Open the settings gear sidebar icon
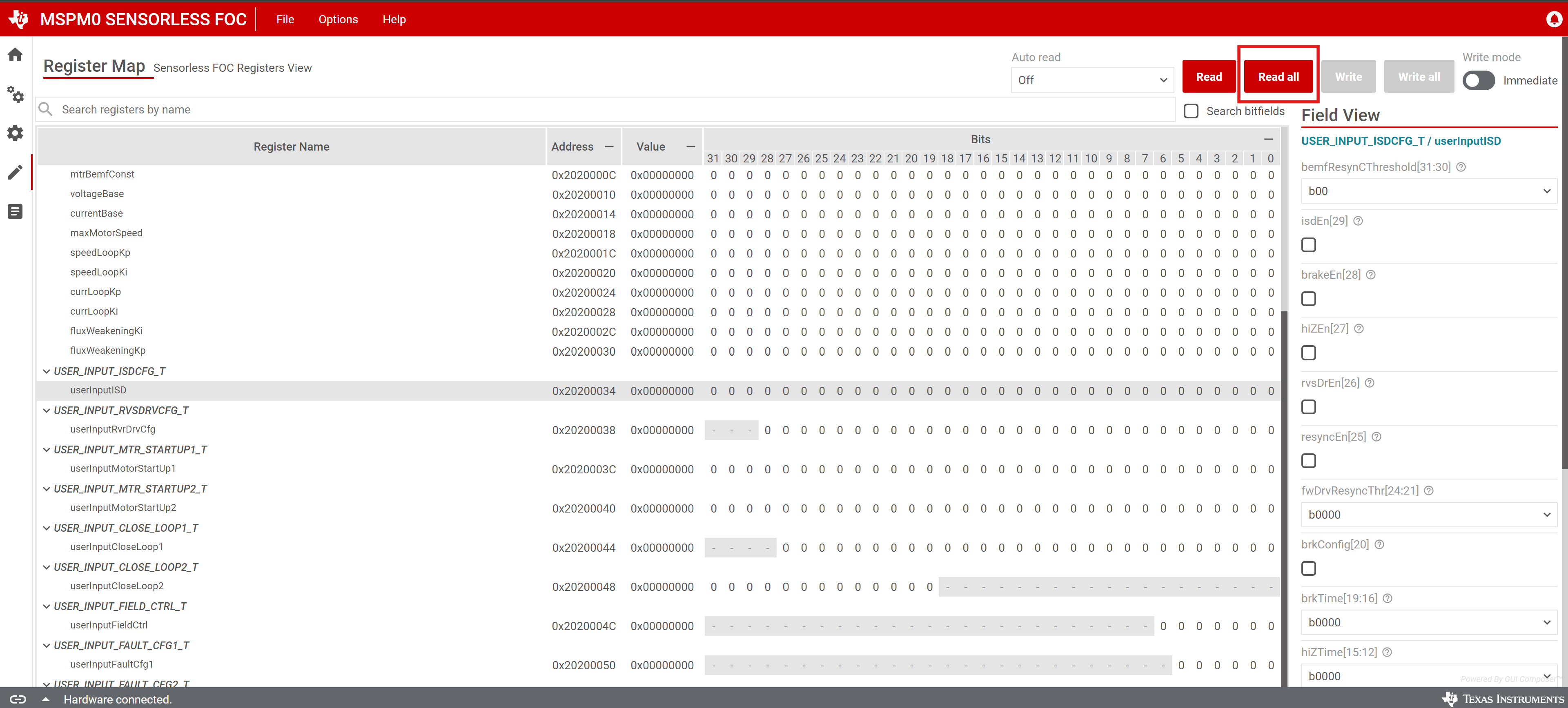 point(15,133)
